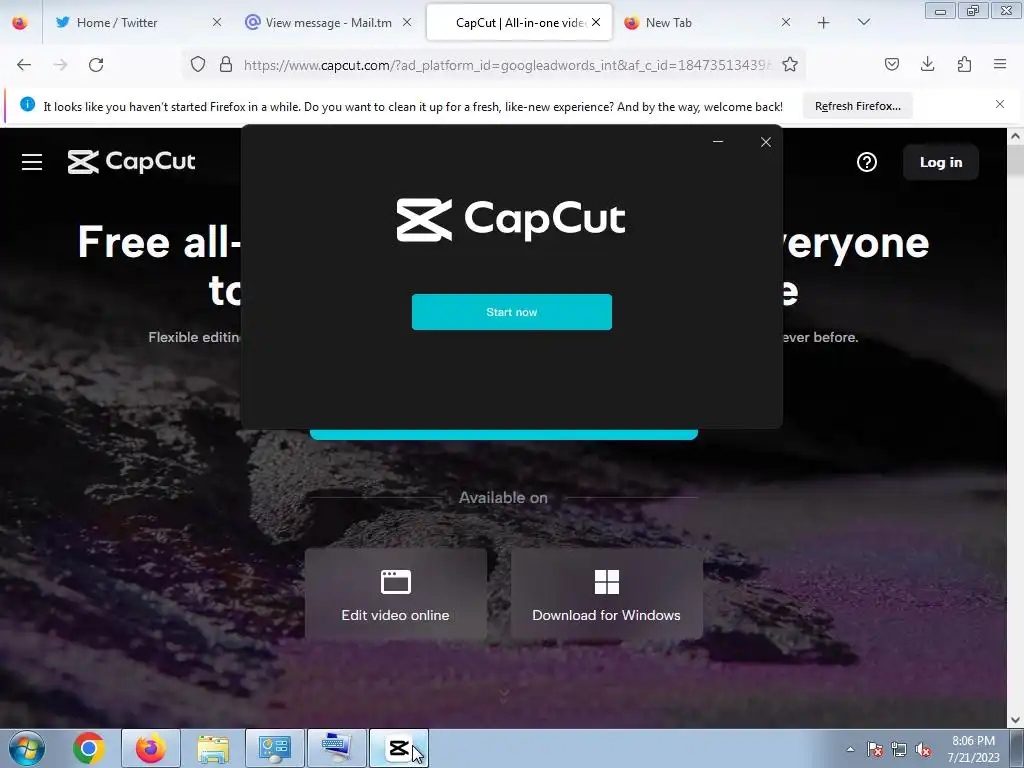
Task: Minimize the CapCut installer dialog
Action: pos(718,141)
